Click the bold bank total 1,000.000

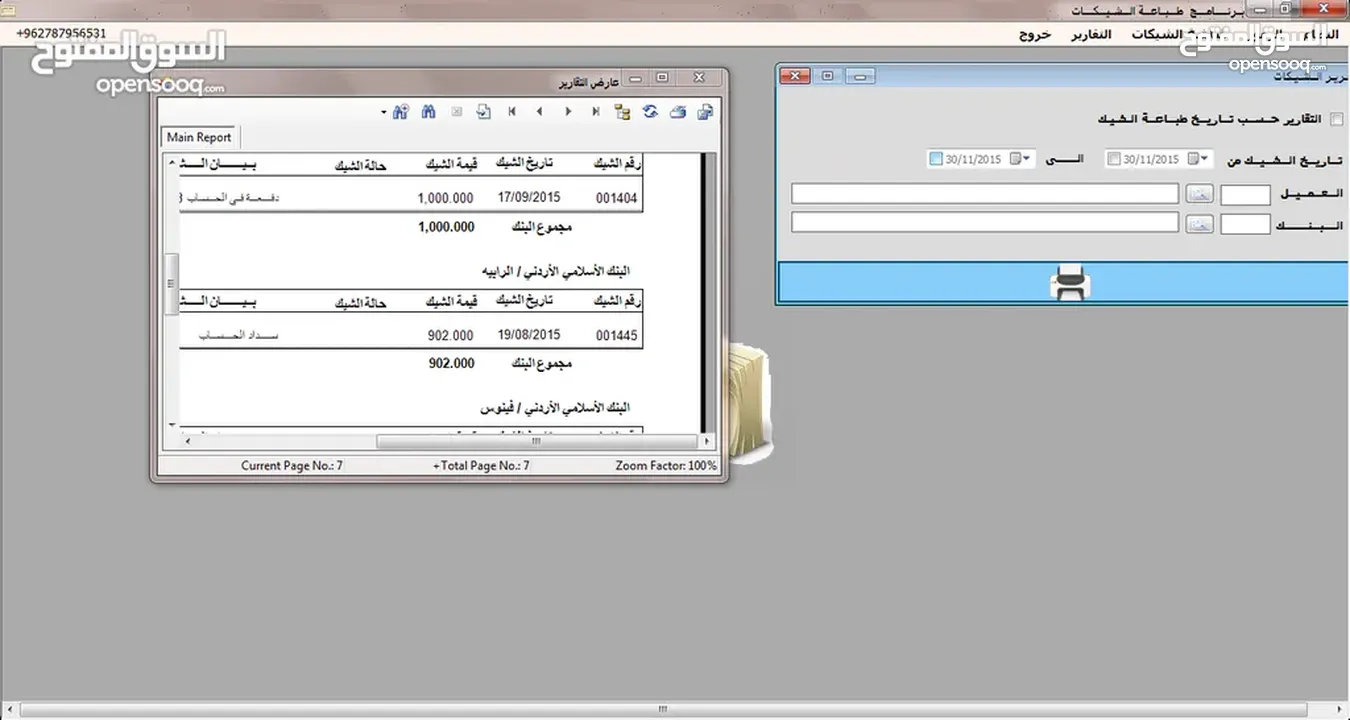point(446,227)
